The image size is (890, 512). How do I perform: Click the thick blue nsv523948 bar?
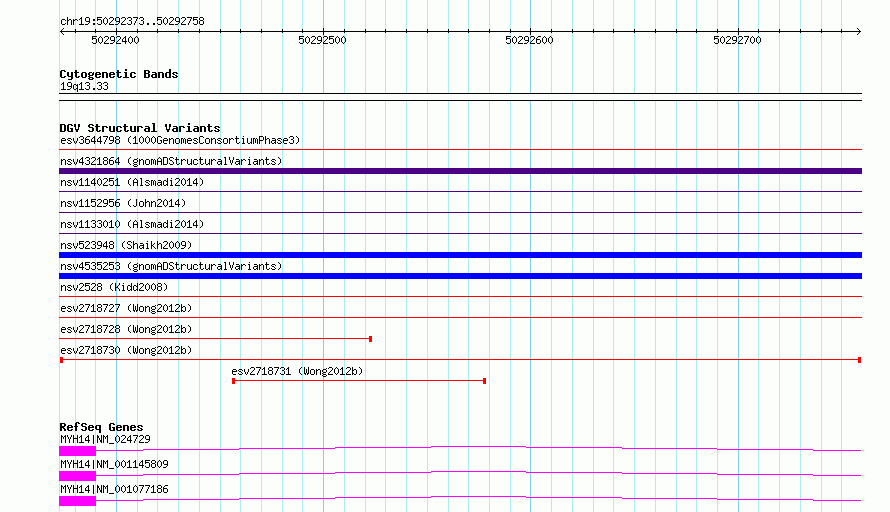[x=460, y=255]
